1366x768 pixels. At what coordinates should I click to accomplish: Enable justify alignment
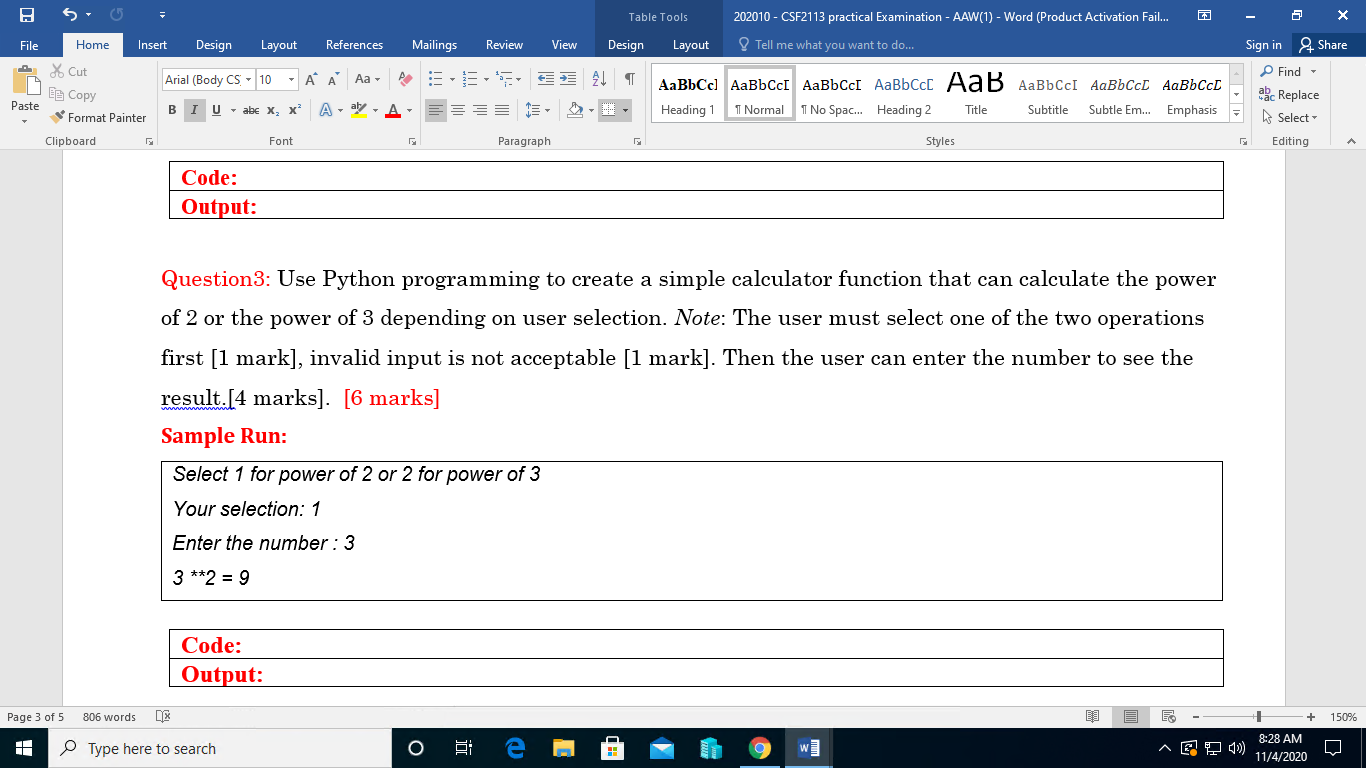(x=502, y=111)
